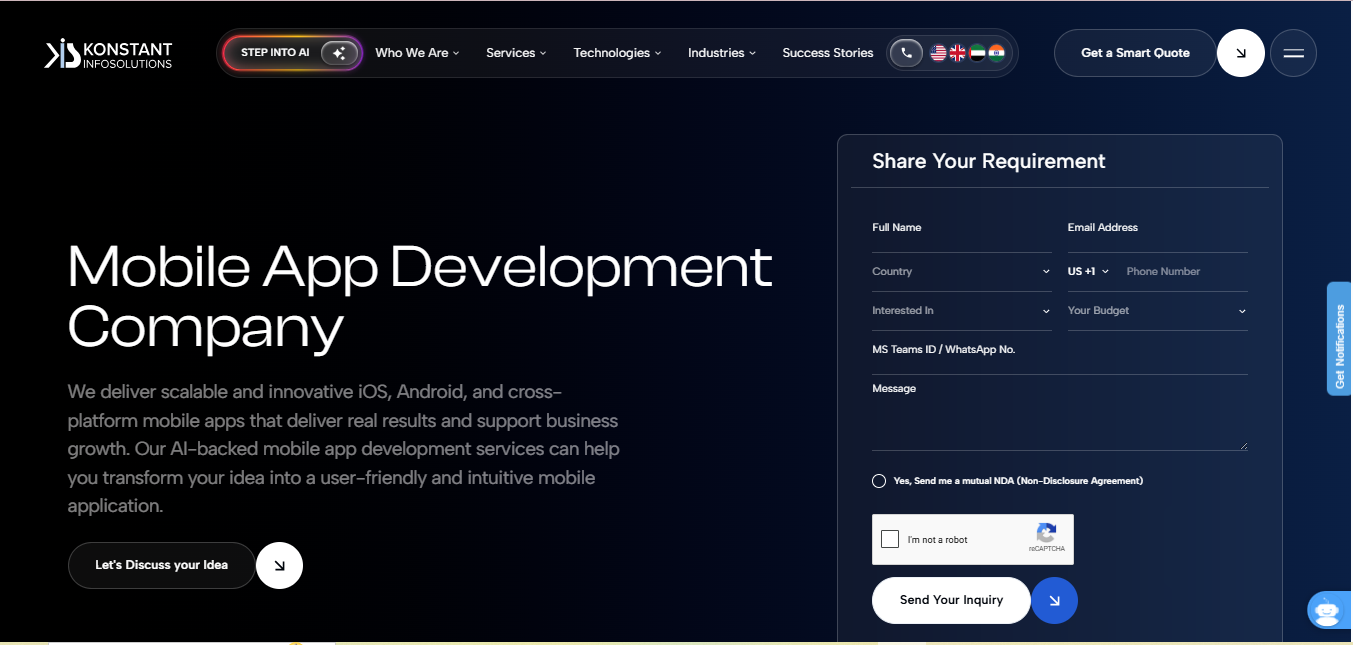
Task: Select the United States flag icon
Action: coord(938,53)
